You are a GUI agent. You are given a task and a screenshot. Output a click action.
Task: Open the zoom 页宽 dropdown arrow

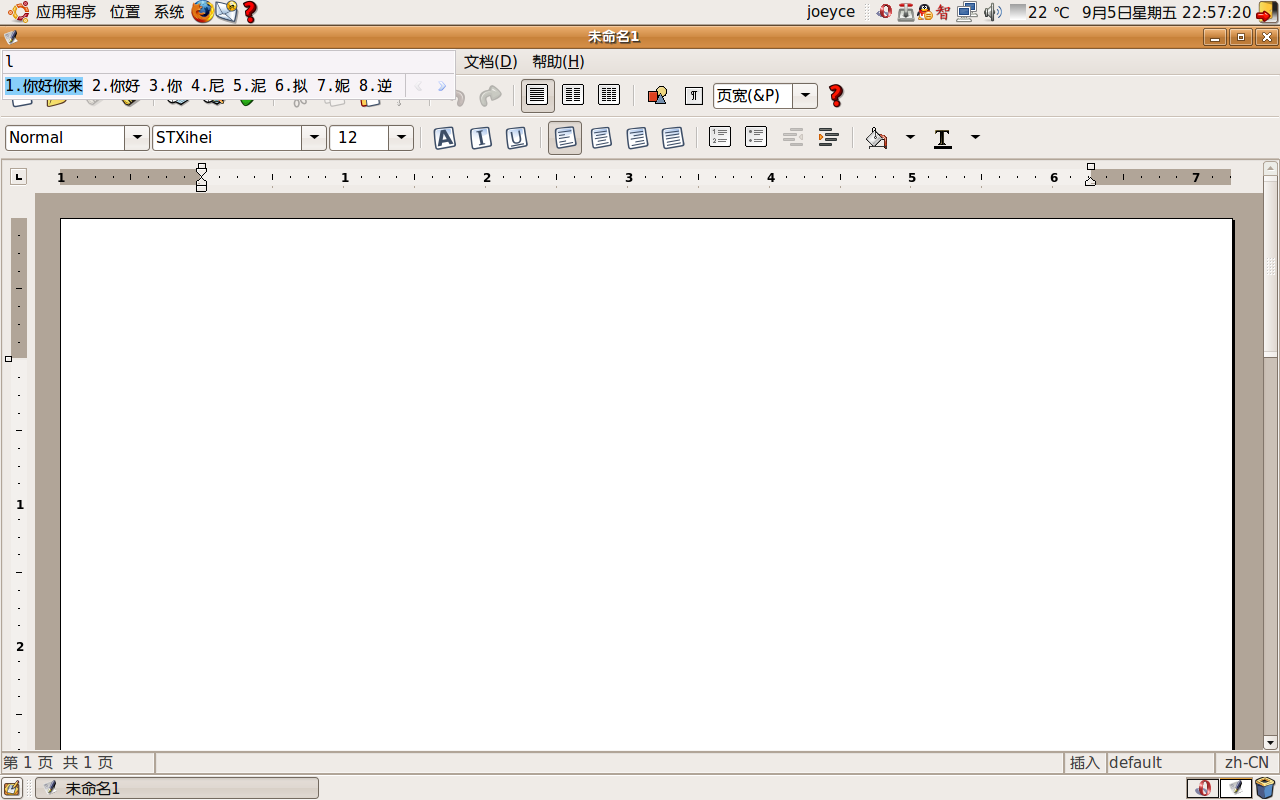[806, 96]
